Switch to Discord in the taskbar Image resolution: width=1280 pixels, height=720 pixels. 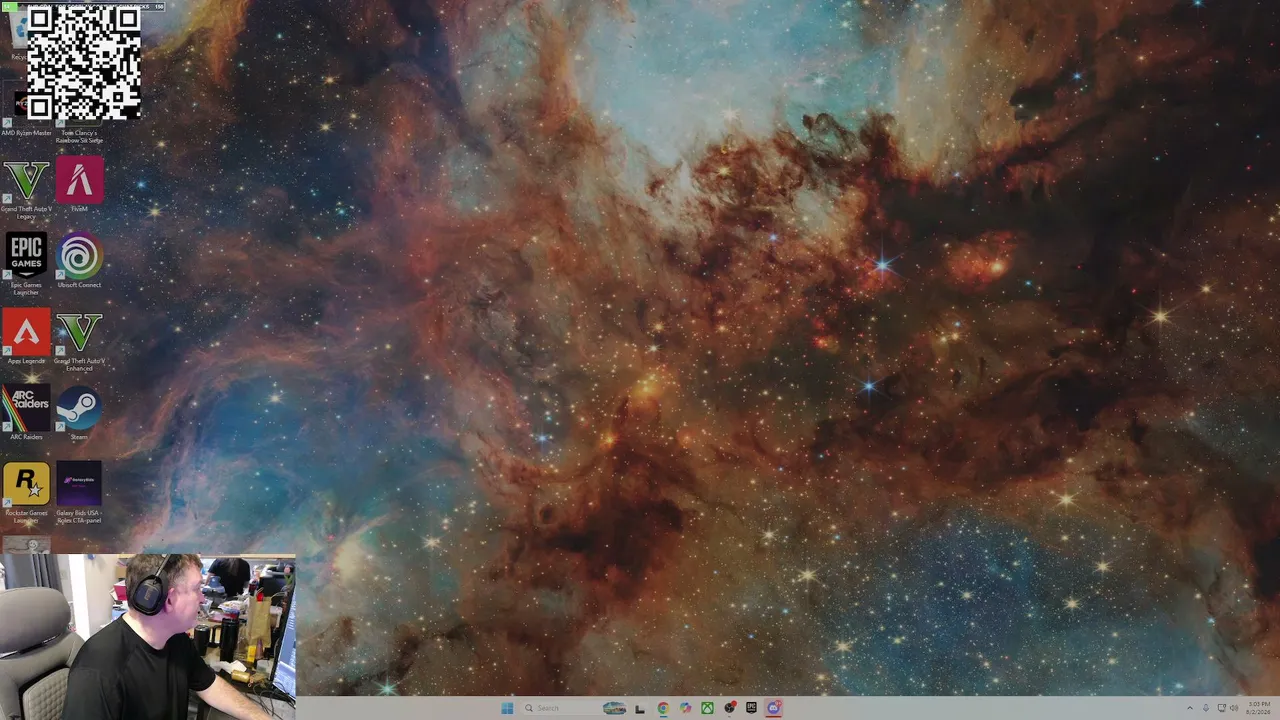(773, 708)
